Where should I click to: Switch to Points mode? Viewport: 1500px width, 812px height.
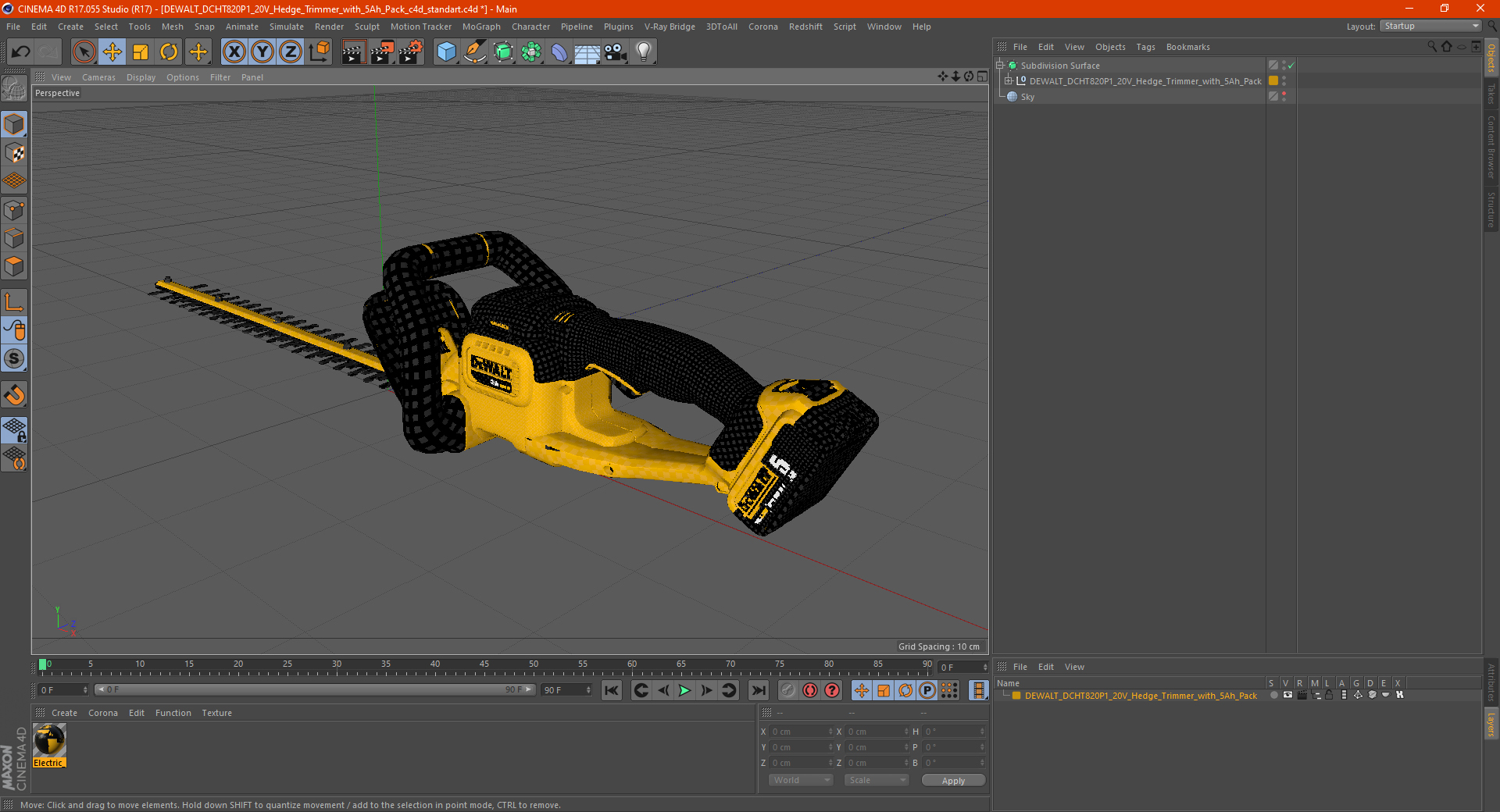[14, 210]
